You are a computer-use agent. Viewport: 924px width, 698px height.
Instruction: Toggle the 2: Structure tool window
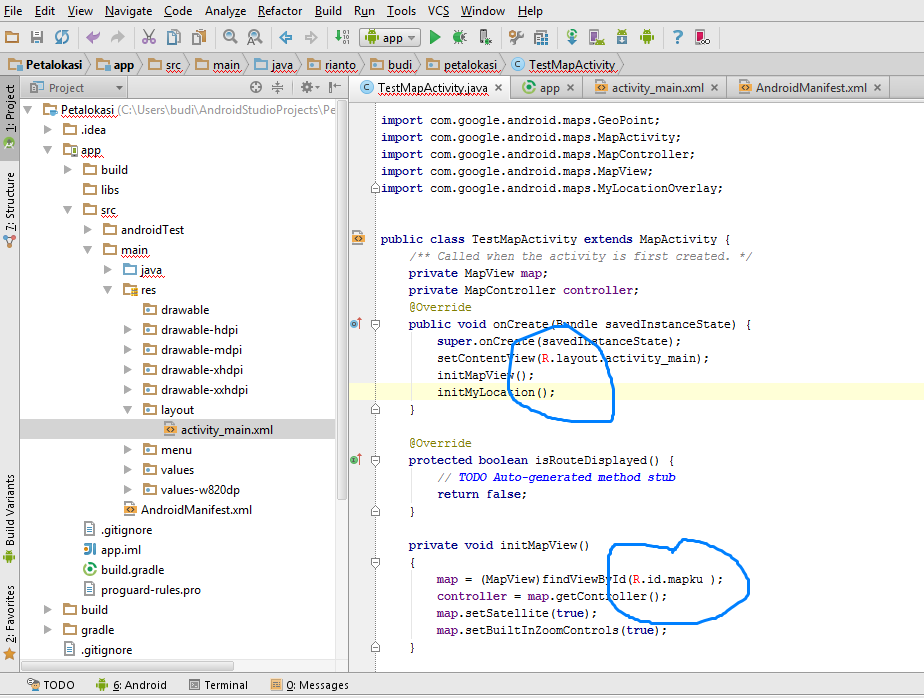9,209
